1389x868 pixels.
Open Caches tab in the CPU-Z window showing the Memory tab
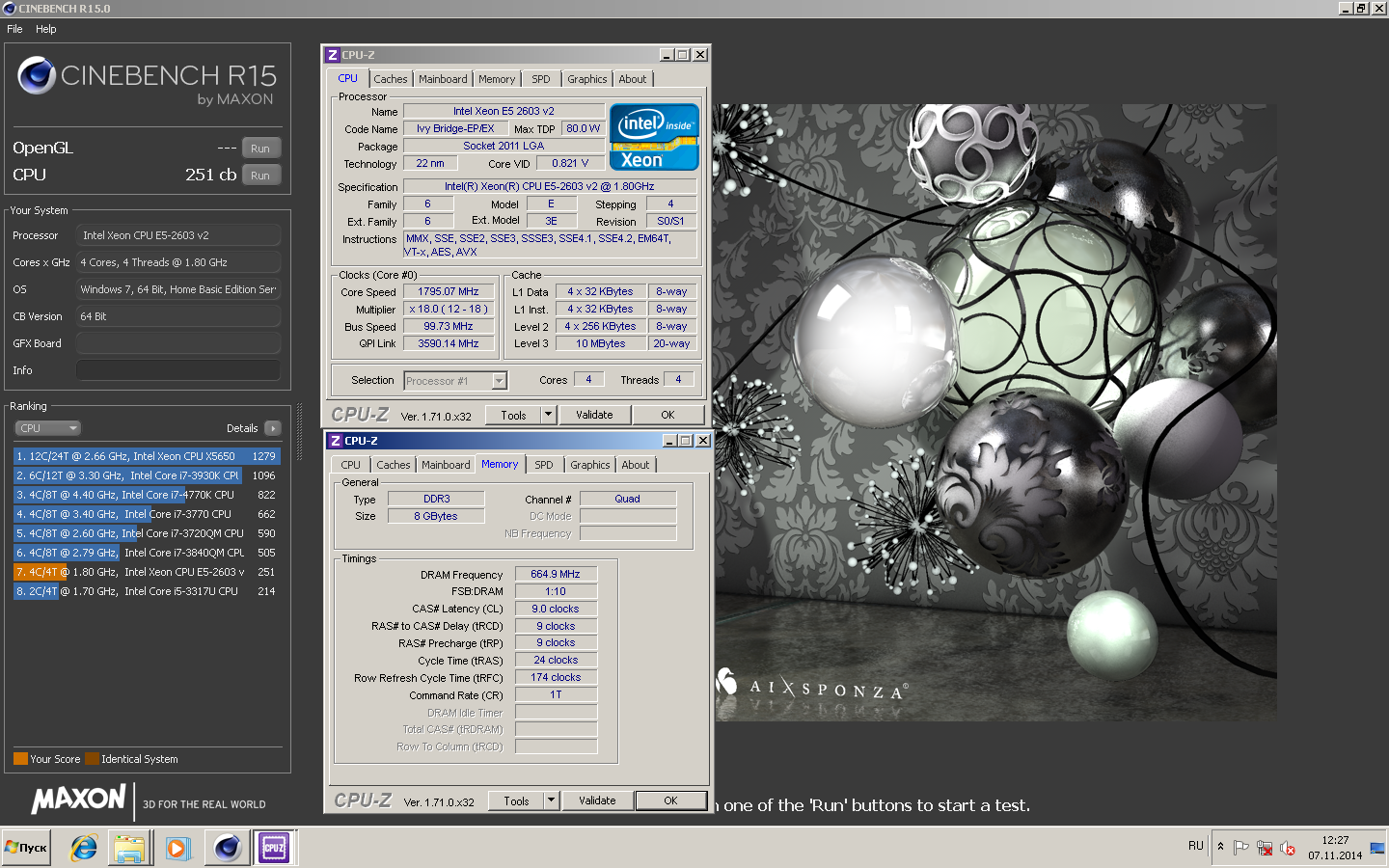point(394,465)
